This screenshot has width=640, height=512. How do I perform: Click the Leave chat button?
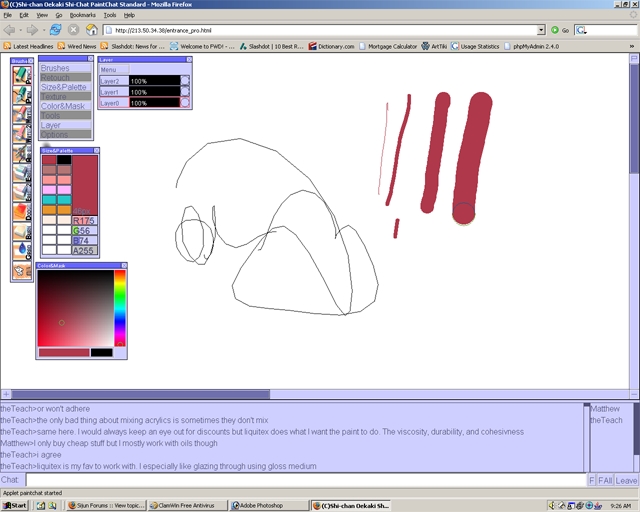tap(626, 481)
